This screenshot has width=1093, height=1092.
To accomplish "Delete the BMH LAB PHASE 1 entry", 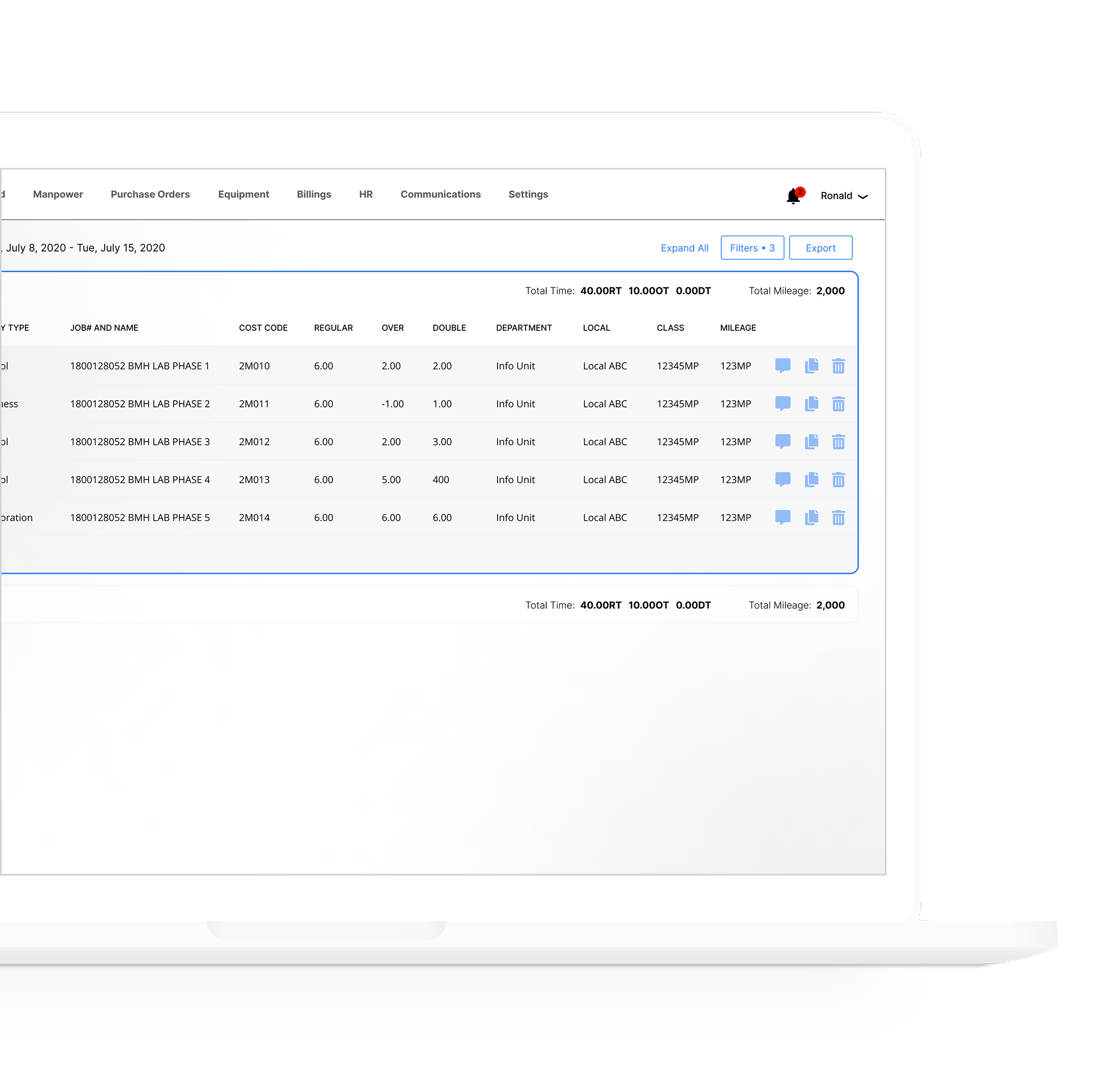I will [838, 366].
